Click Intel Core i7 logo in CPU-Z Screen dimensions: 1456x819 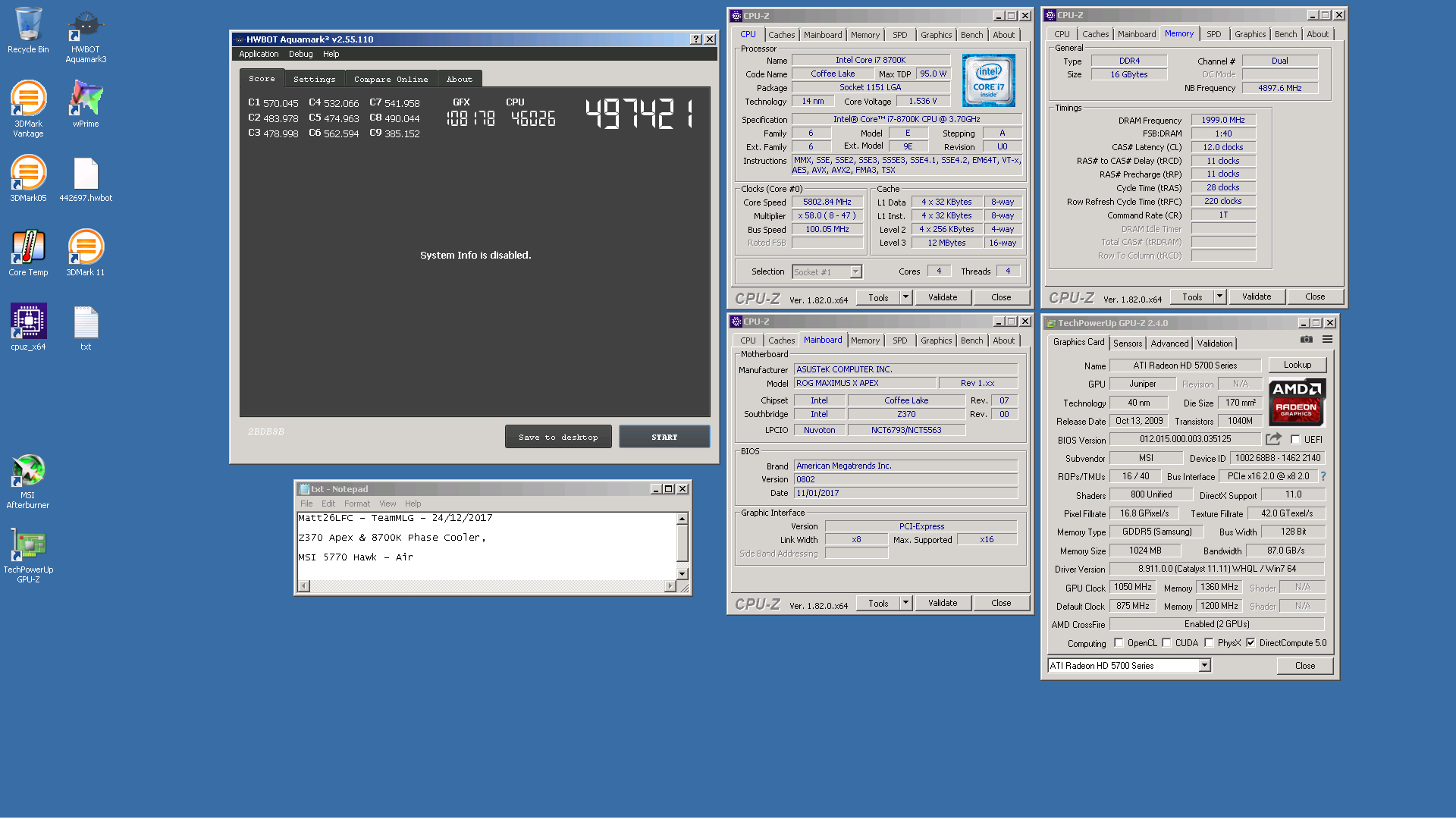click(x=989, y=80)
